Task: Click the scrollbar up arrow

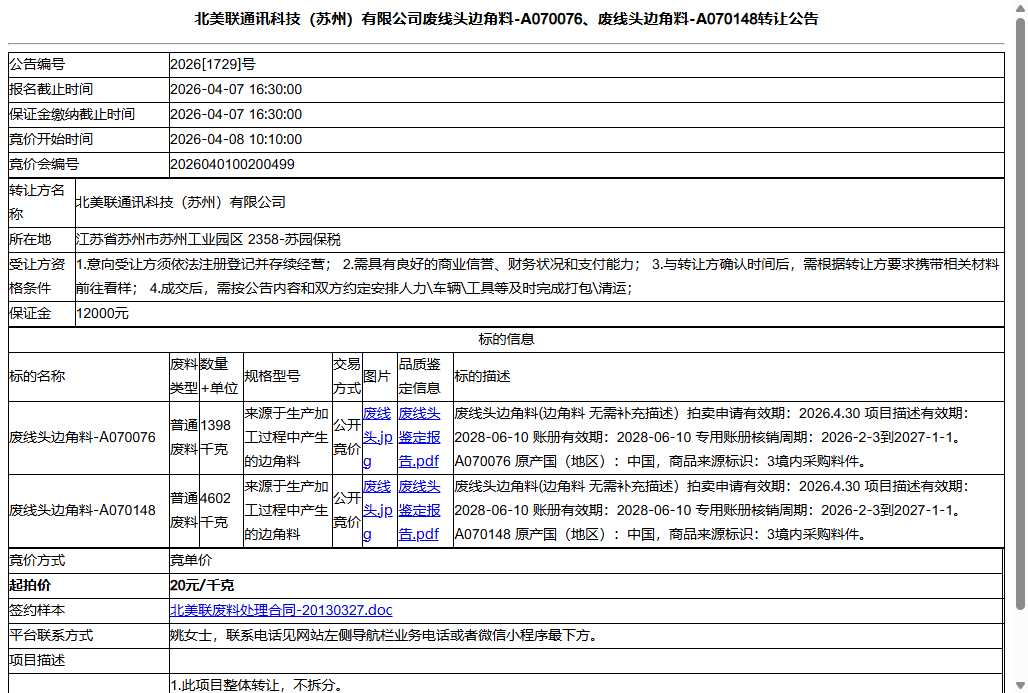Action: [x=1020, y=8]
